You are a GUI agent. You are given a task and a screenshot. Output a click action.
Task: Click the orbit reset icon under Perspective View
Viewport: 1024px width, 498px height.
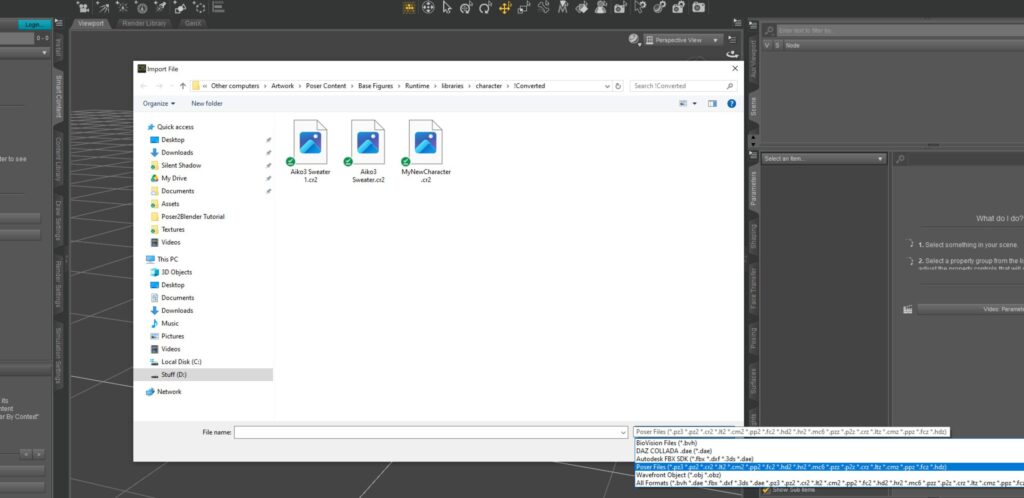733,54
